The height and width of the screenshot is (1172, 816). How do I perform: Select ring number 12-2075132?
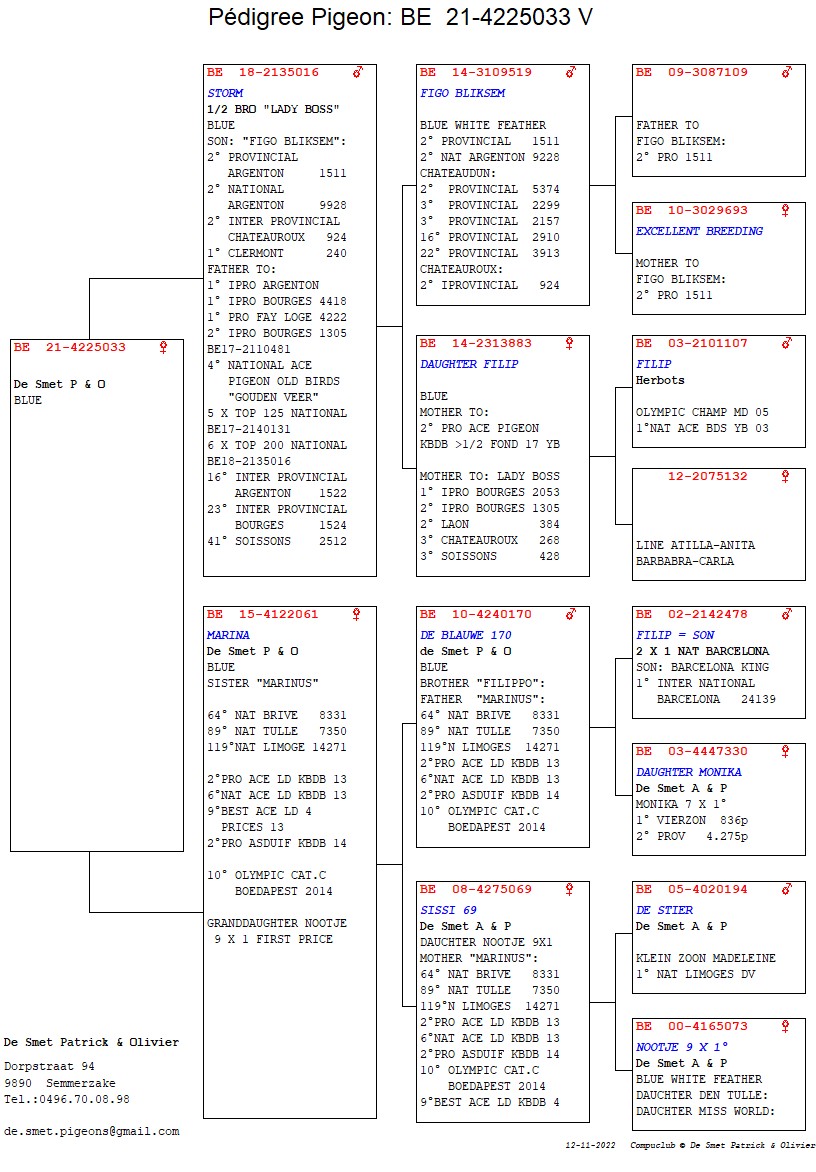click(x=707, y=477)
